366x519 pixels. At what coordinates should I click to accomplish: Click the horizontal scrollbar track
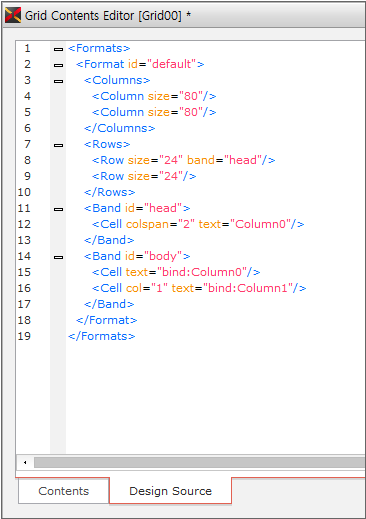point(199,462)
